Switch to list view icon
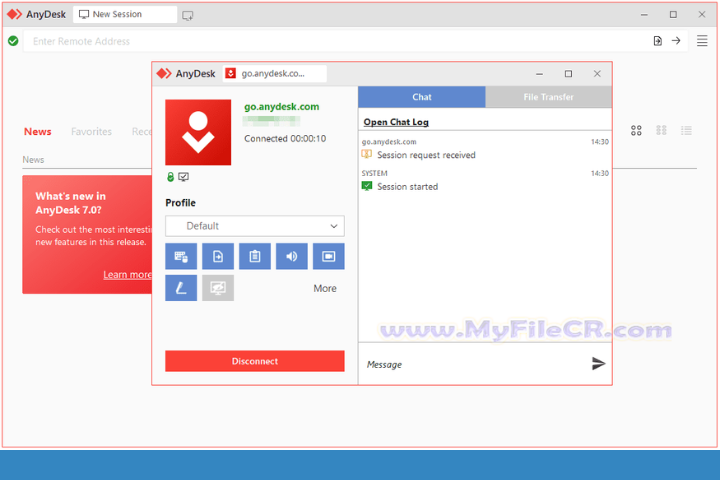 click(x=686, y=131)
